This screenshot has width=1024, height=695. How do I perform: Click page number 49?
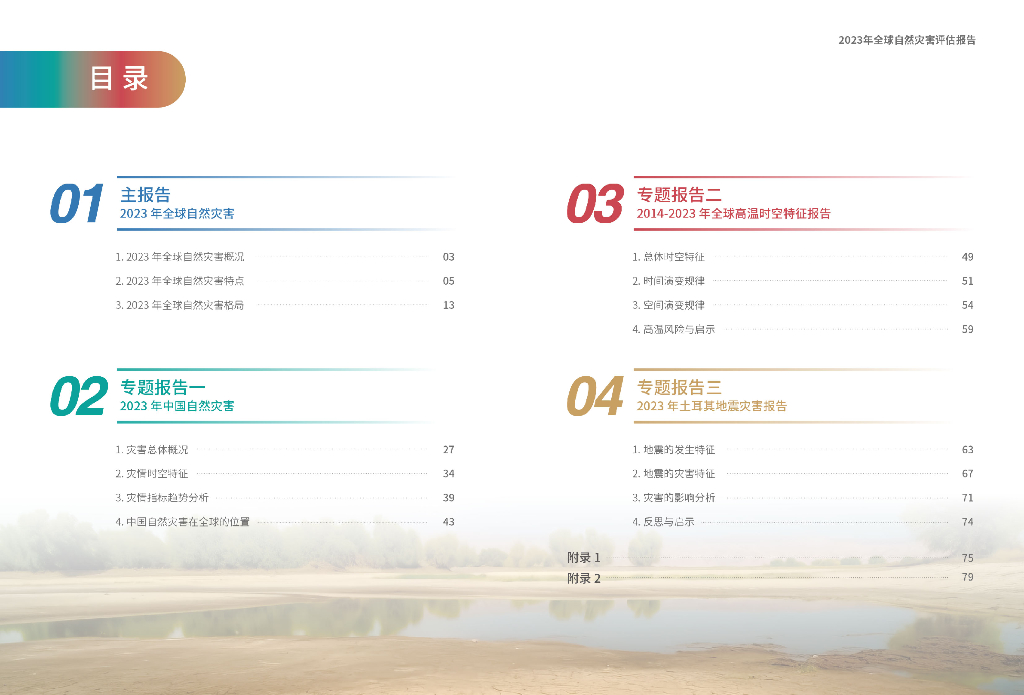click(968, 257)
